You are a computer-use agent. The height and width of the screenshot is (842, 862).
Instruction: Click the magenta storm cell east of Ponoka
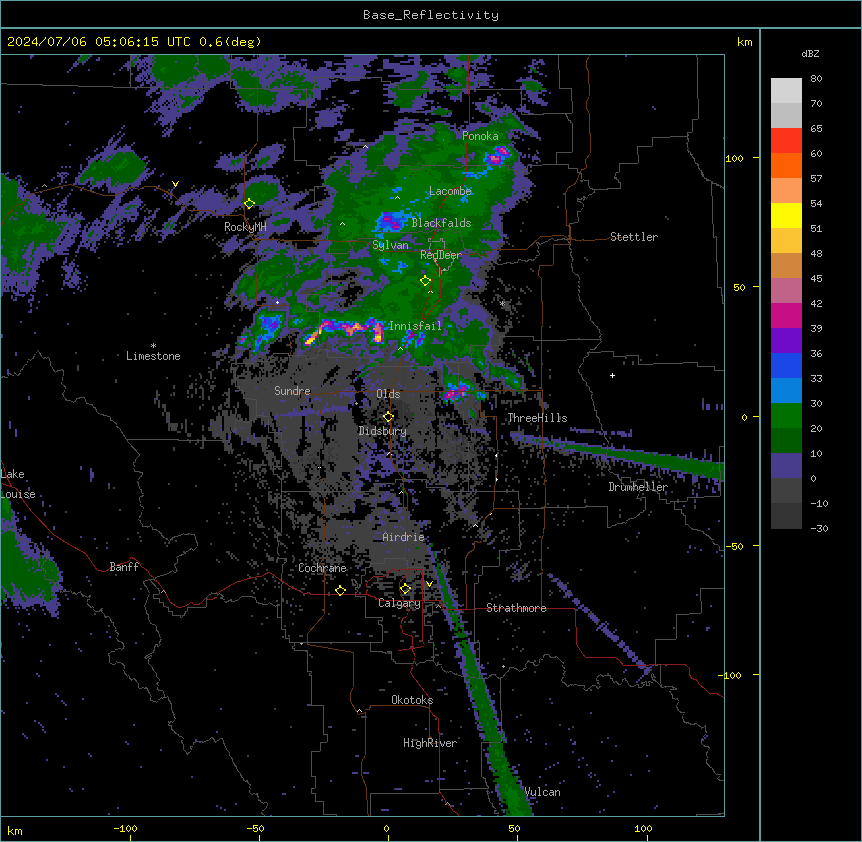(497, 156)
